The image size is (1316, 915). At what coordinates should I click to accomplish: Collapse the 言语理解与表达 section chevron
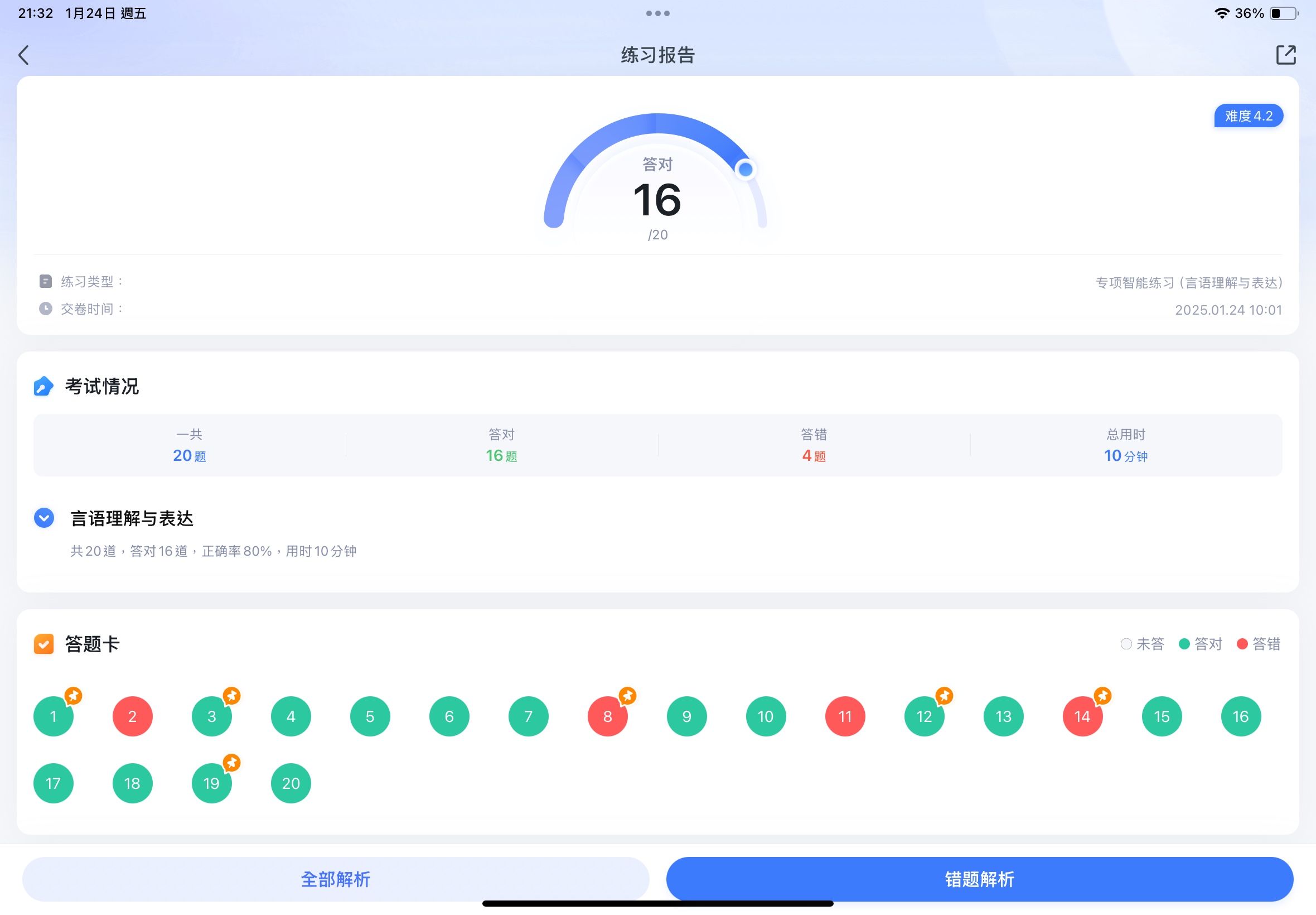44,518
